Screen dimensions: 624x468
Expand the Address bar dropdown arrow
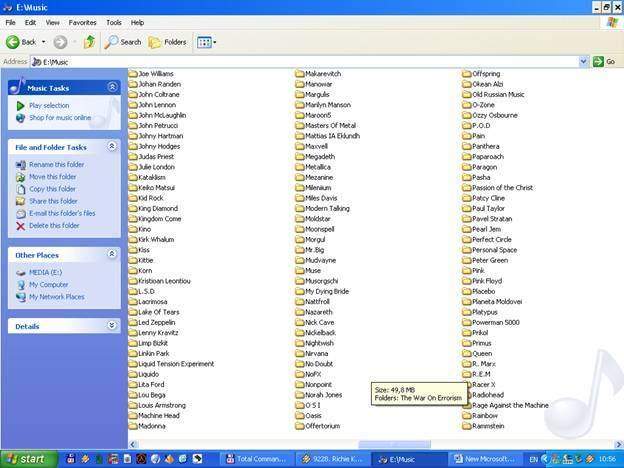point(583,62)
